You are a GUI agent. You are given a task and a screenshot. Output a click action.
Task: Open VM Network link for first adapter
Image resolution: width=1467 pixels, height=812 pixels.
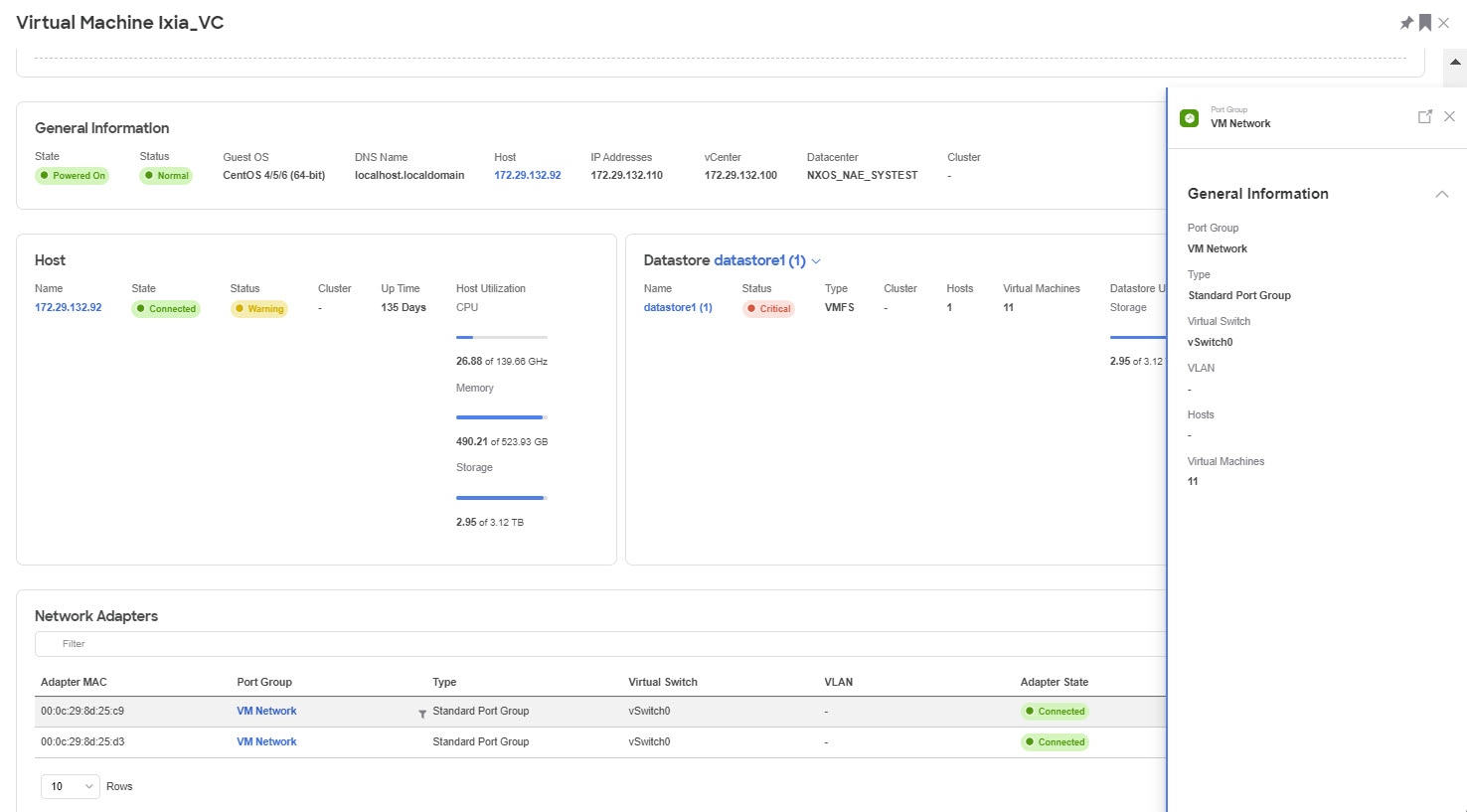click(x=265, y=711)
